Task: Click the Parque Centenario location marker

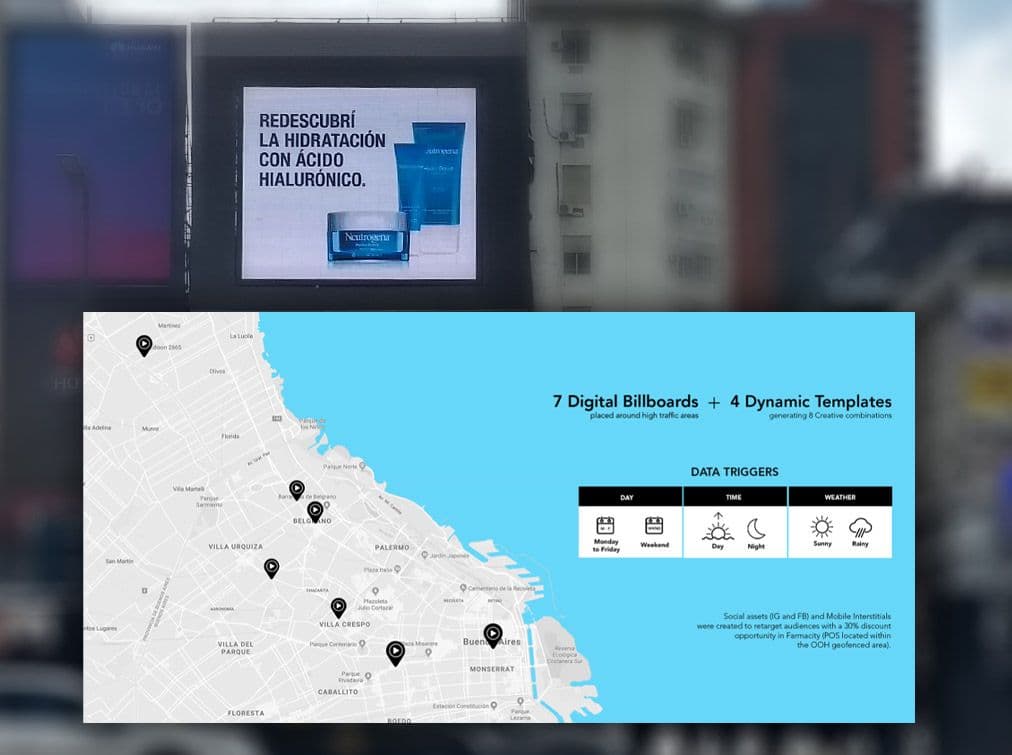Action: (x=362, y=643)
